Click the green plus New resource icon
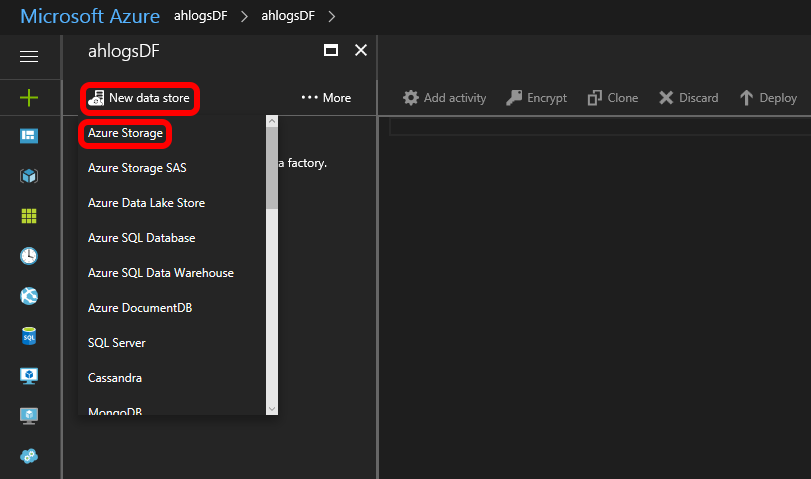The height and width of the screenshot is (479, 811). click(x=29, y=98)
